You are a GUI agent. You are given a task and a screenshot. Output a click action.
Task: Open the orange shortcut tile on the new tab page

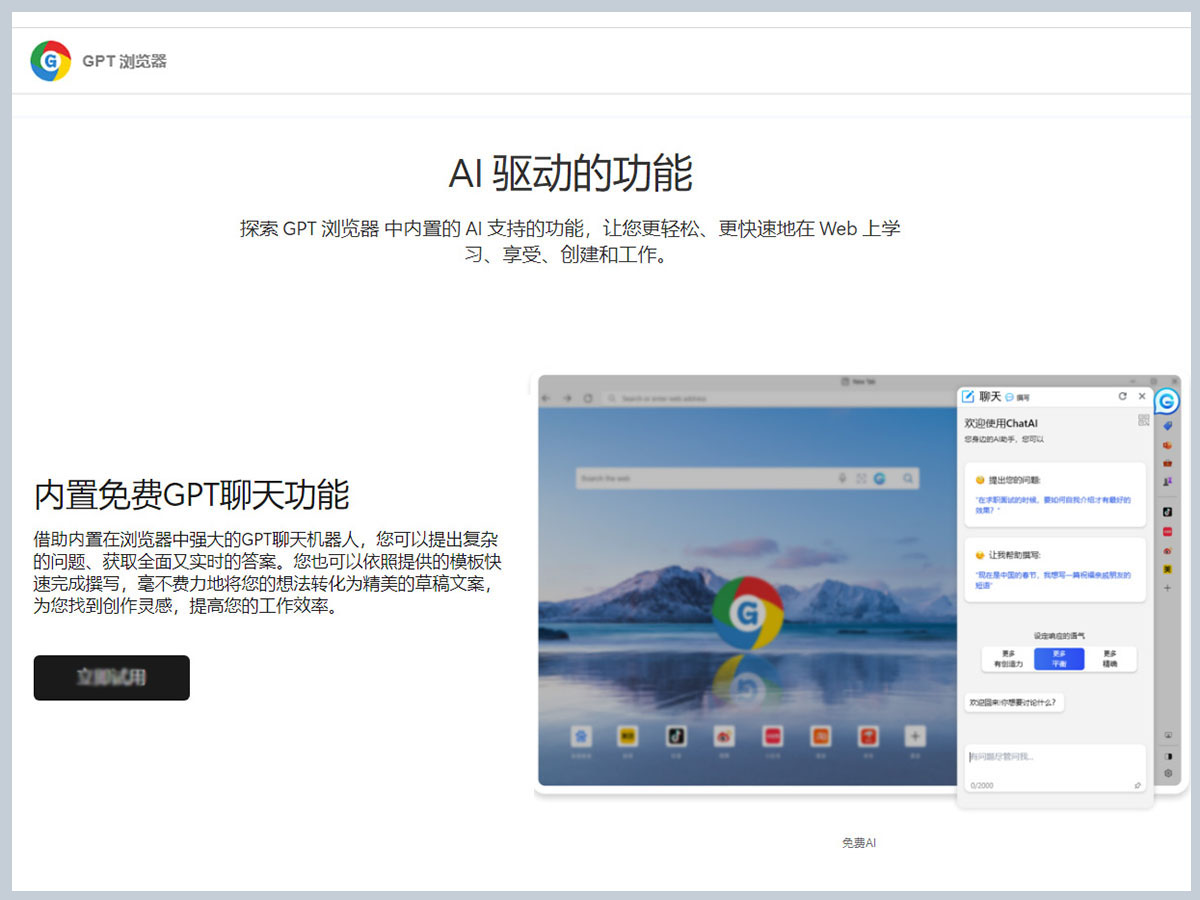click(x=820, y=736)
